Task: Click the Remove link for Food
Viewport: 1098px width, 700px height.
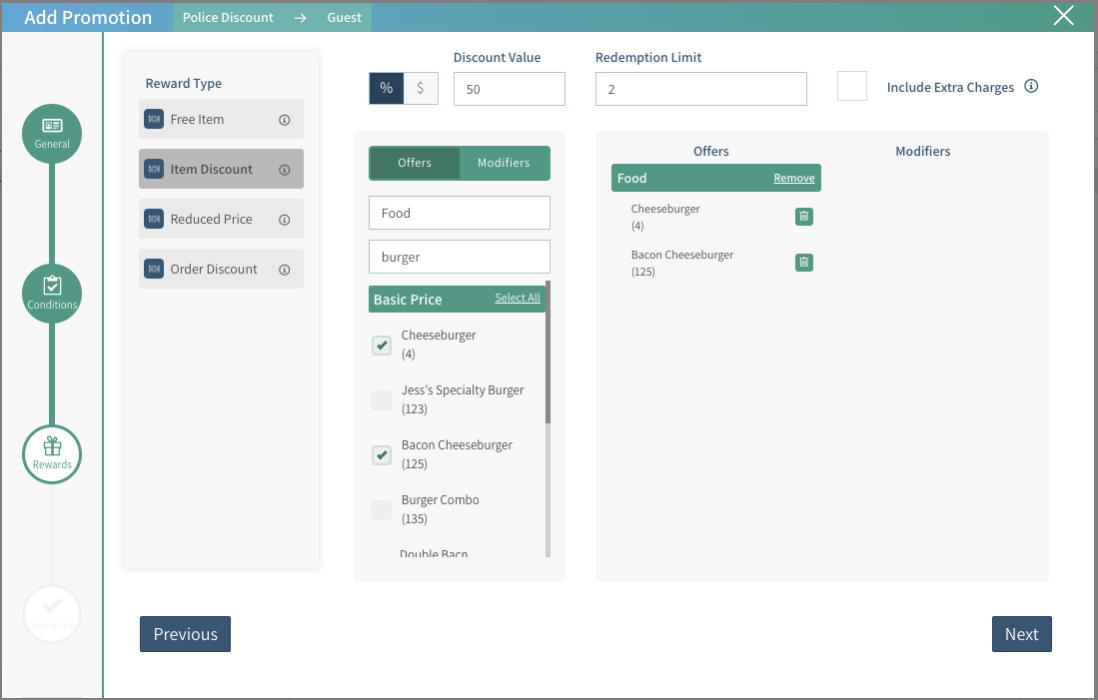Action: (x=794, y=178)
